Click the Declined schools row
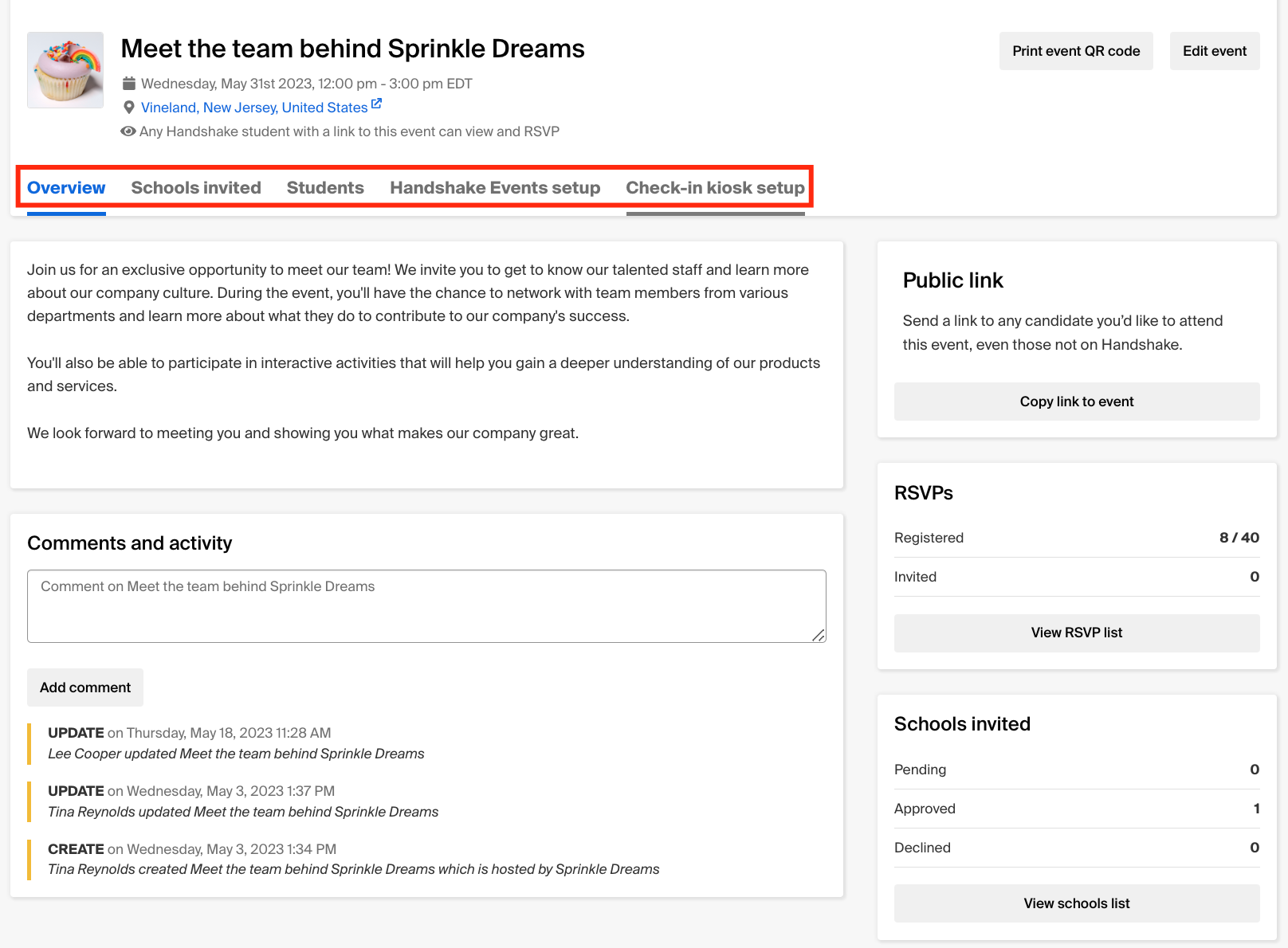This screenshot has width=1288, height=948. [1077, 848]
